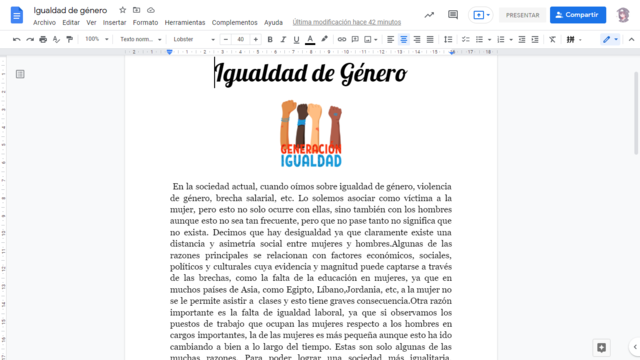The width and height of the screenshot is (640, 360).
Task: Expand the bulleted list options arrow
Action: coord(489,40)
